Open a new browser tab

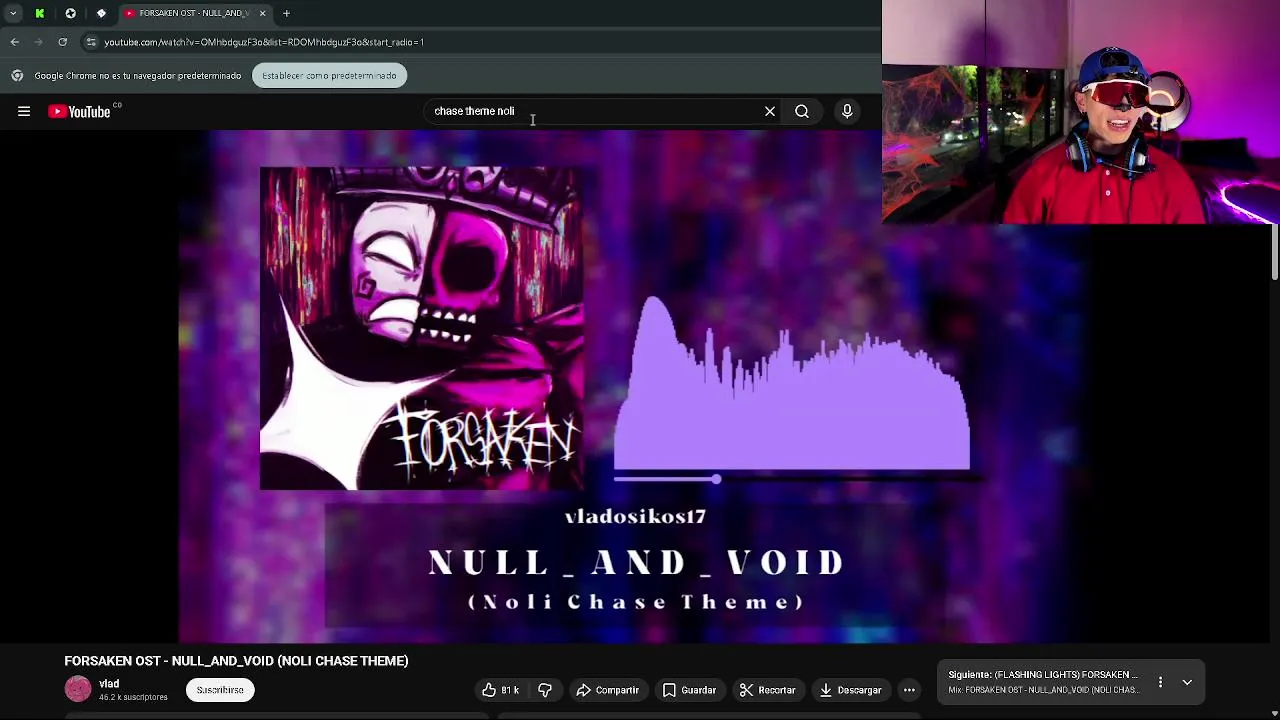(x=286, y=13)
